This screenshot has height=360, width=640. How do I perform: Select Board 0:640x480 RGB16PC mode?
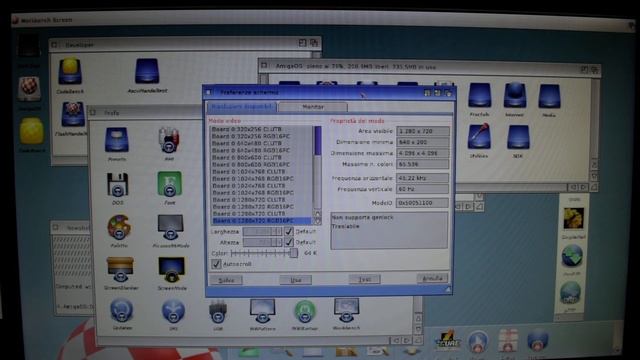261,150
